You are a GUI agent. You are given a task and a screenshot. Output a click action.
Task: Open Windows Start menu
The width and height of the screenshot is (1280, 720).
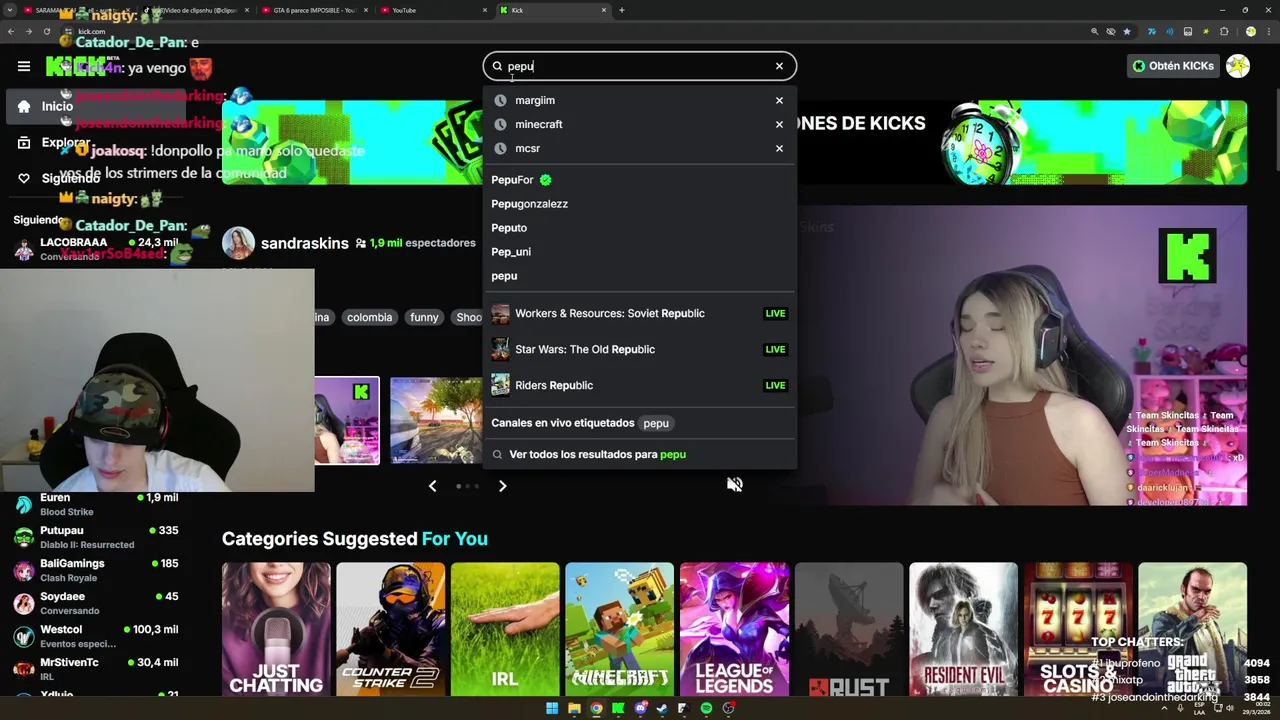552,708
